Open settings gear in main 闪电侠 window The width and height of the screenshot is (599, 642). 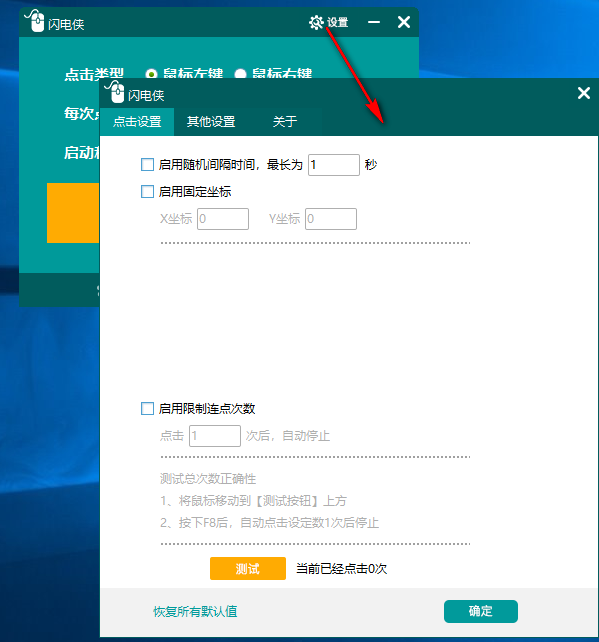tap(316, 23)
